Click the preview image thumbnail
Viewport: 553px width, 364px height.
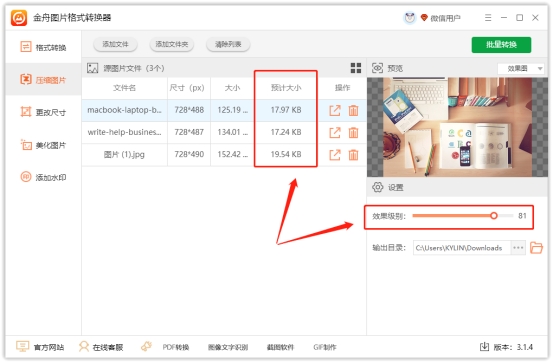coord(457,127)
